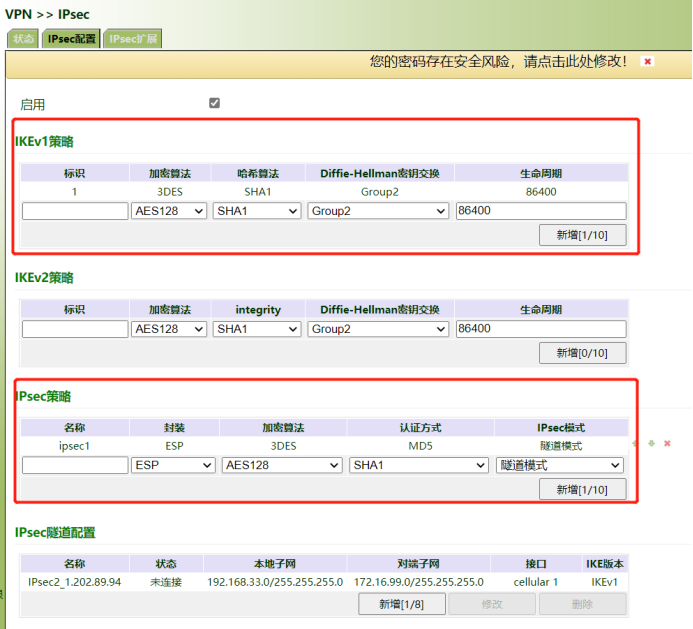Image resolution: width=693 pixels, height=629 pixels.
Task: Click the password risk warning message
Action: [x=498, y=61]
